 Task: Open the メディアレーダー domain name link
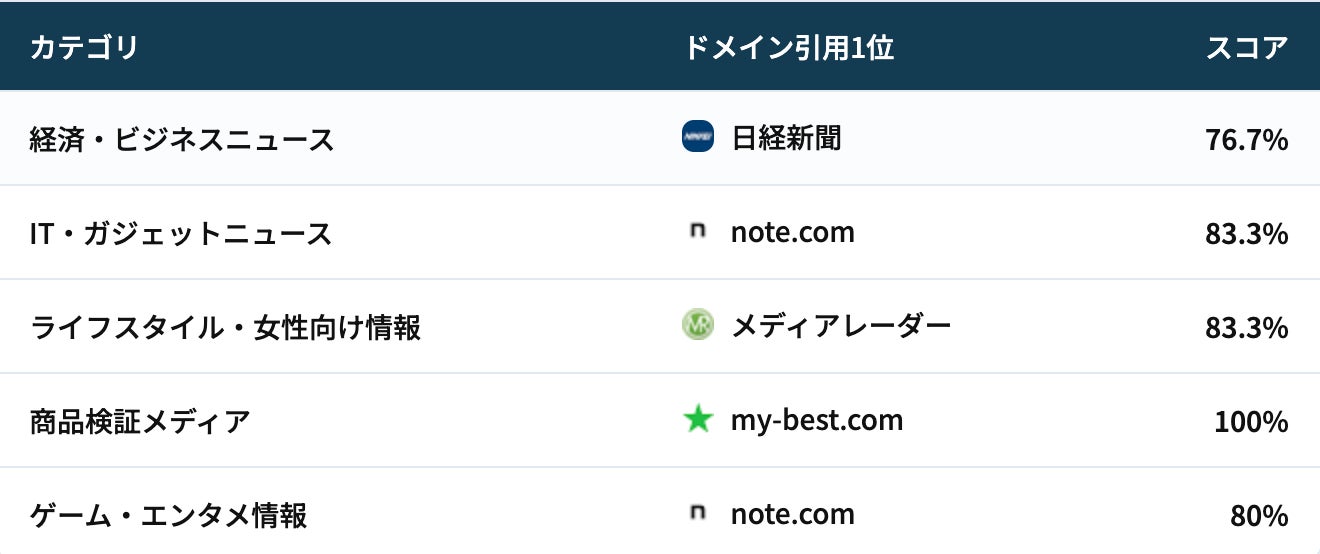click(x=841, y=326)
